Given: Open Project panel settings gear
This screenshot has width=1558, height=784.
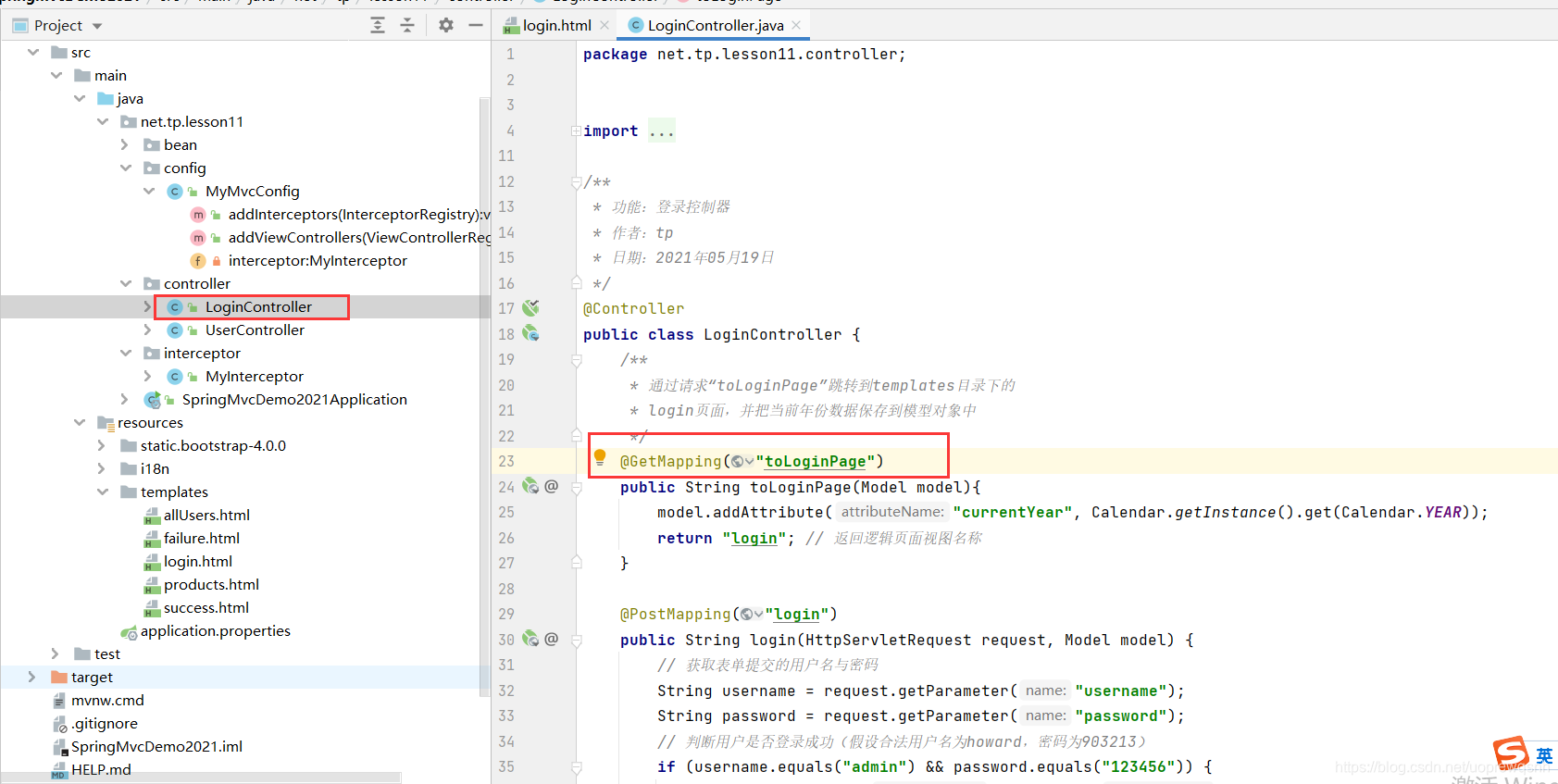Looking at the screenshot, I should 446,26.
